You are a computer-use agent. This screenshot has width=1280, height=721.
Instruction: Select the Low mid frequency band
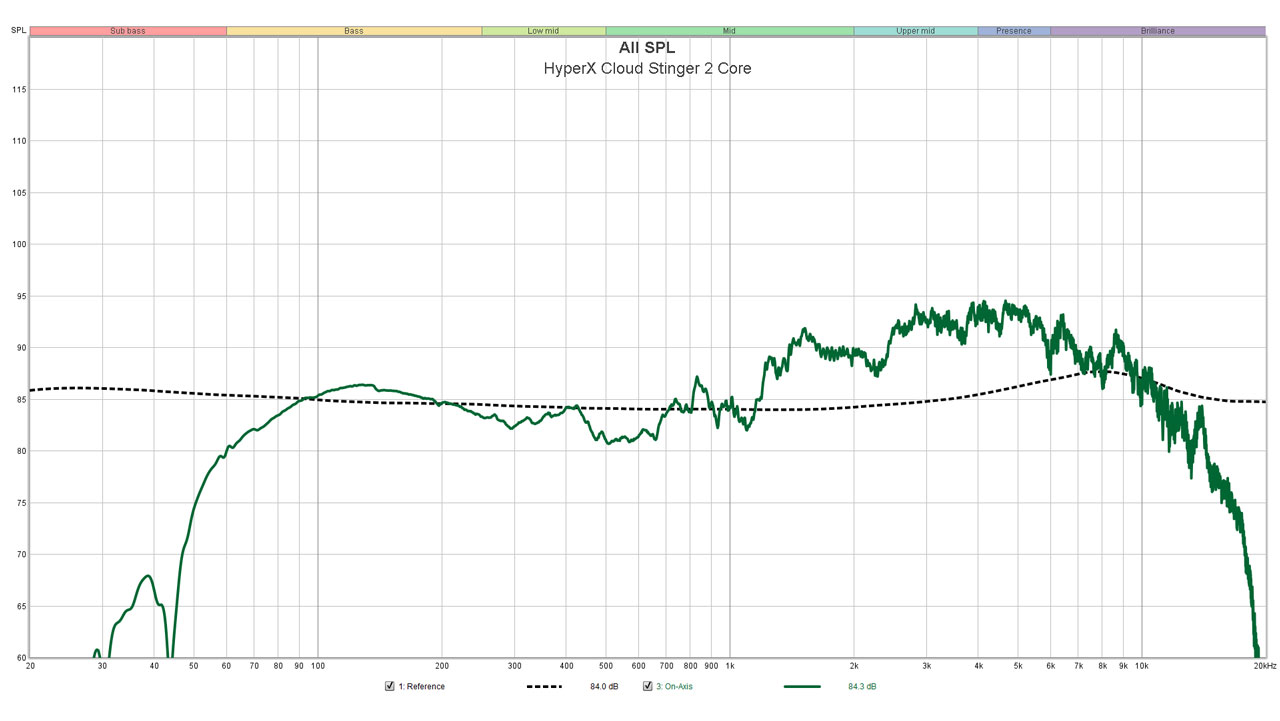(543, 31)
